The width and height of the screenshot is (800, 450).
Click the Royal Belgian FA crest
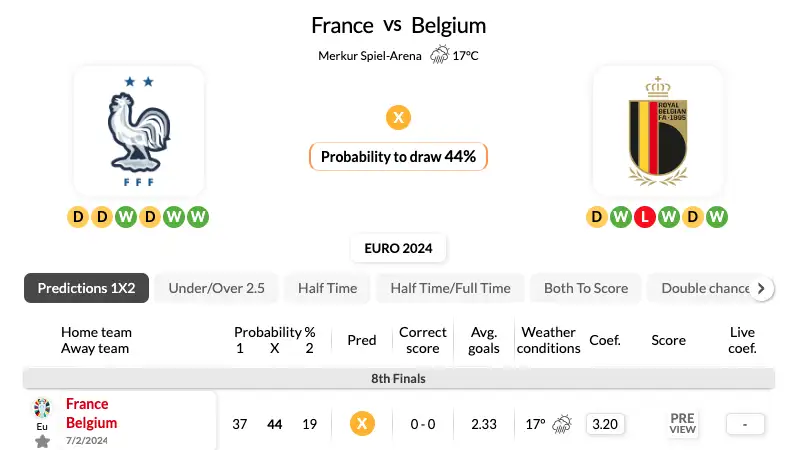658,131
